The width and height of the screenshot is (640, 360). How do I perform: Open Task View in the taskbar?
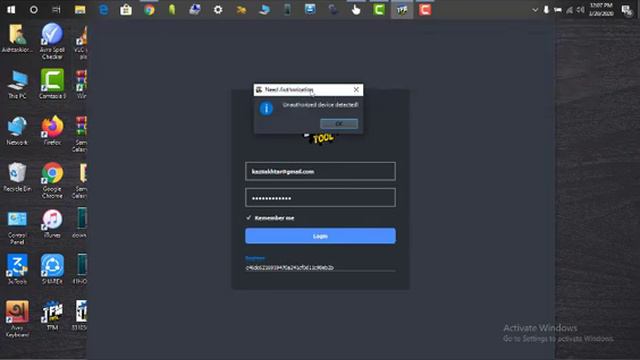[56, 9]
